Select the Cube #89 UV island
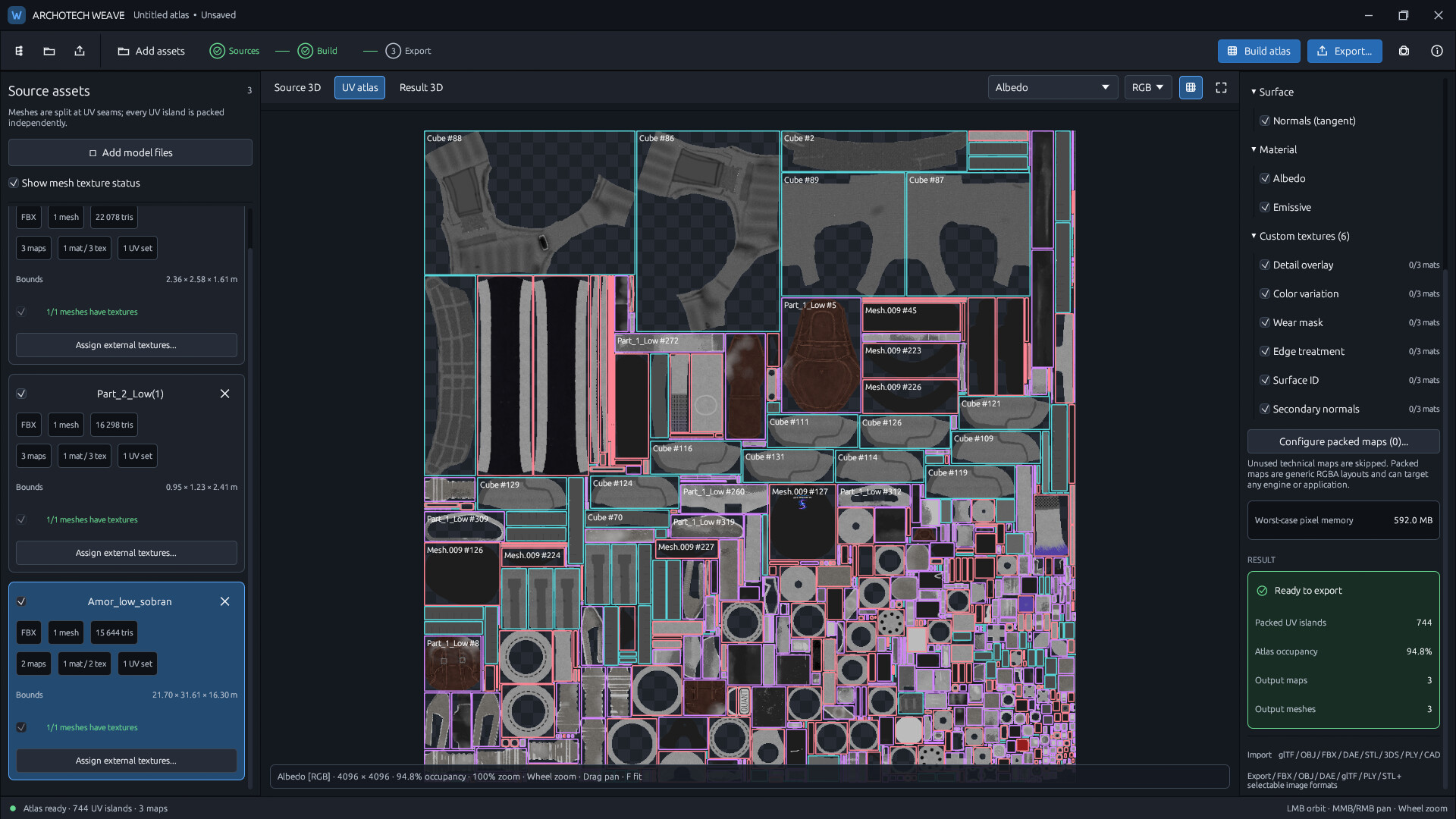This screenshot has height=819, width=1456. [843, 234]
